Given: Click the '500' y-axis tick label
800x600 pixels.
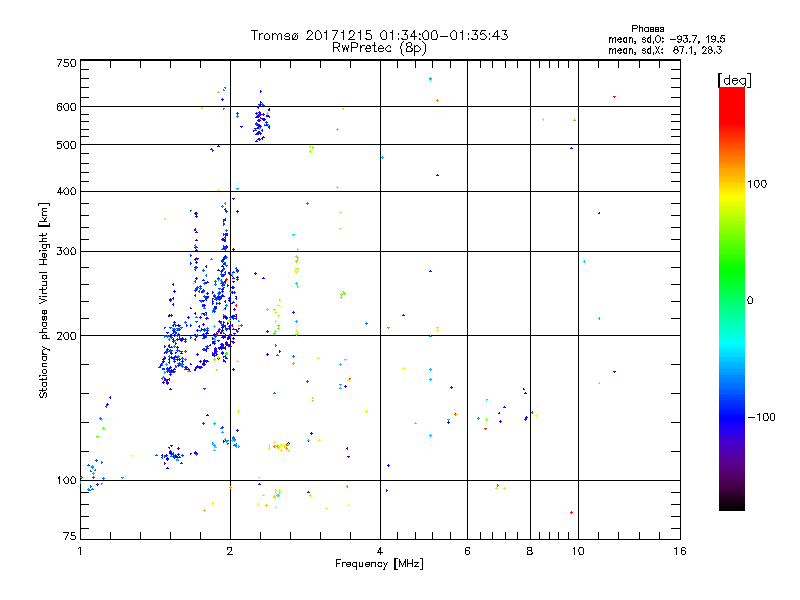Looking at the screenshot, I should click(x=66, y=145).
